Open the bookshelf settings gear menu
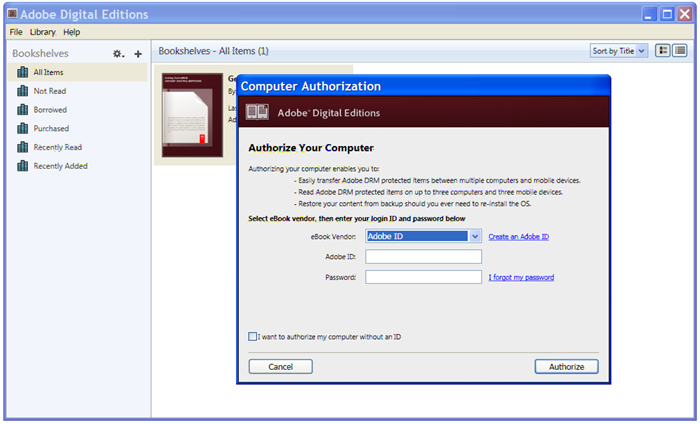Viewport: 700px width, 424px height. [118, 53]
